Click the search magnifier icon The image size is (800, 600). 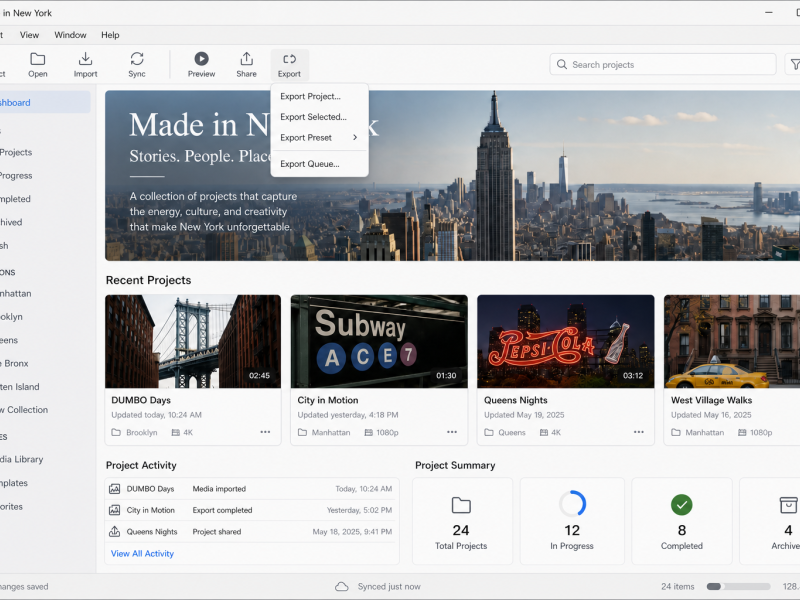[x=562, y=64]
